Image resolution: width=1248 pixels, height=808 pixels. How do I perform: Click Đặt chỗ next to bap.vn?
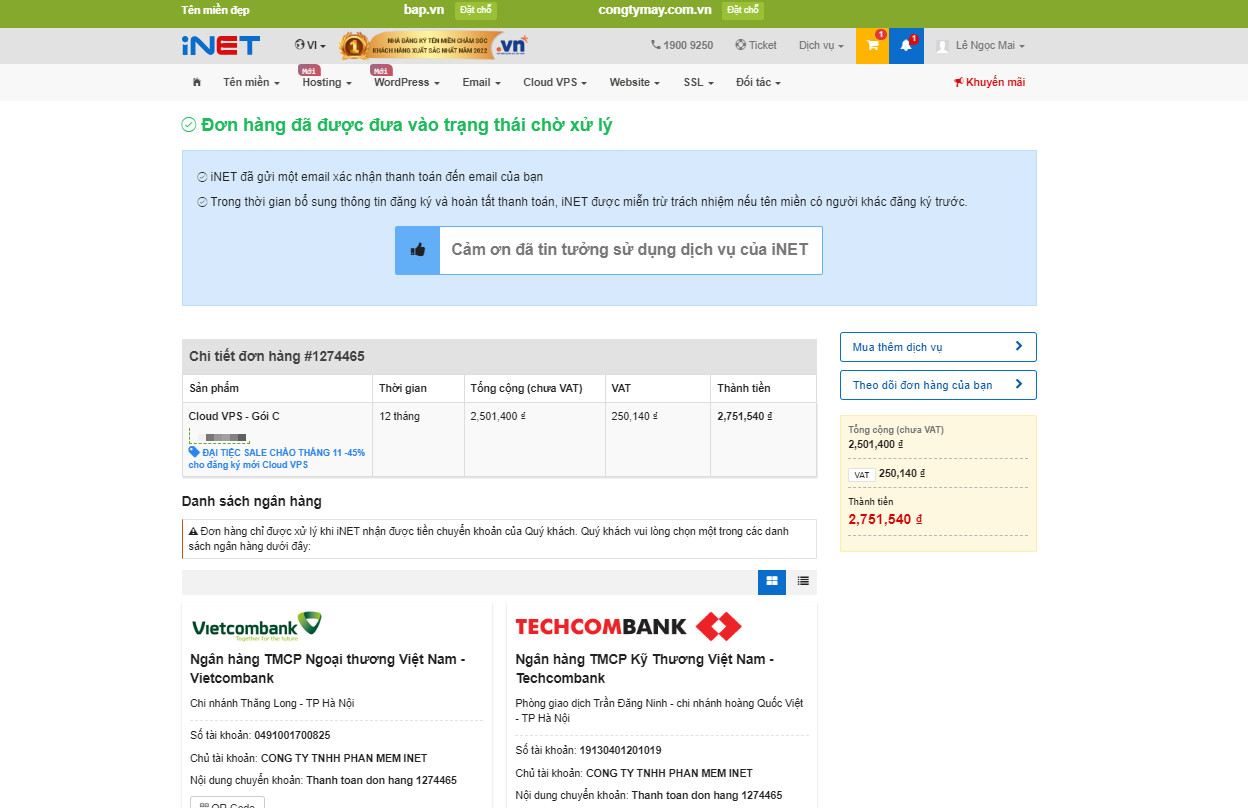476,10
